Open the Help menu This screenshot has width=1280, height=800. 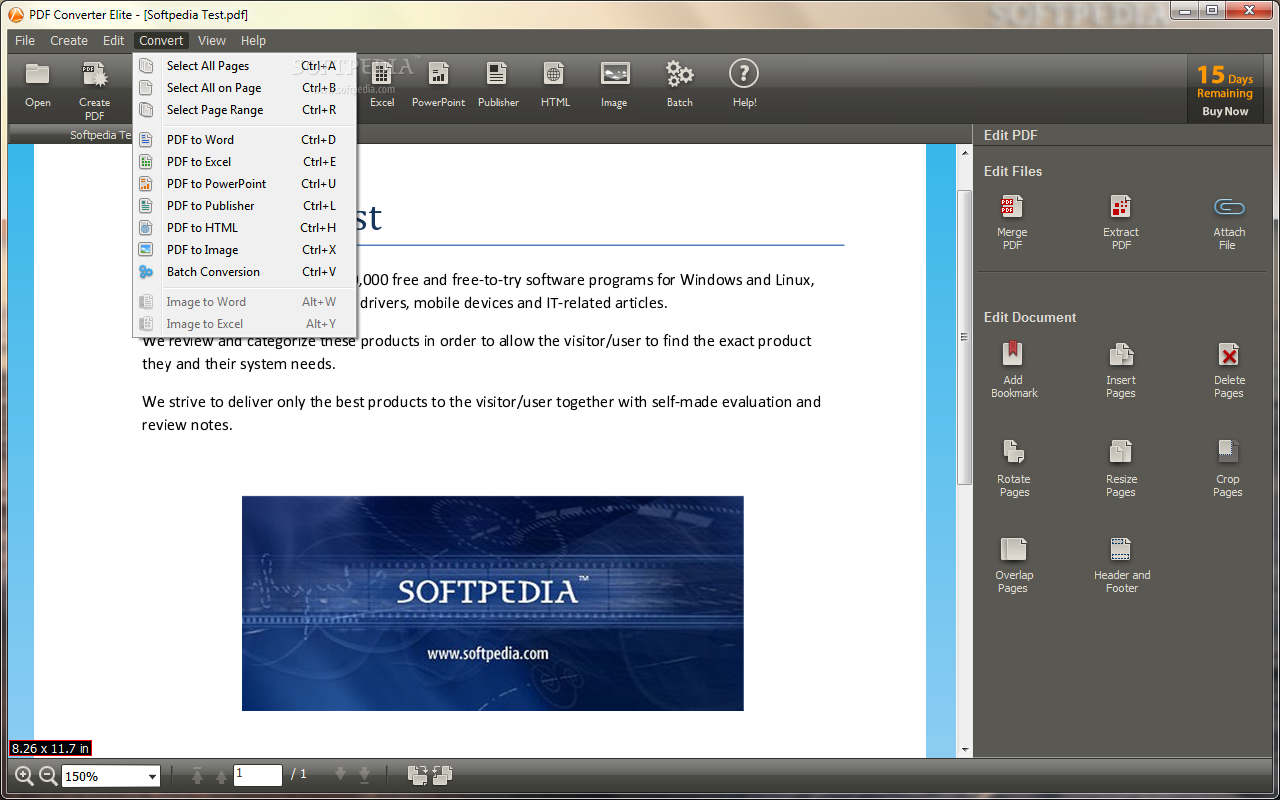coord(254,41)
